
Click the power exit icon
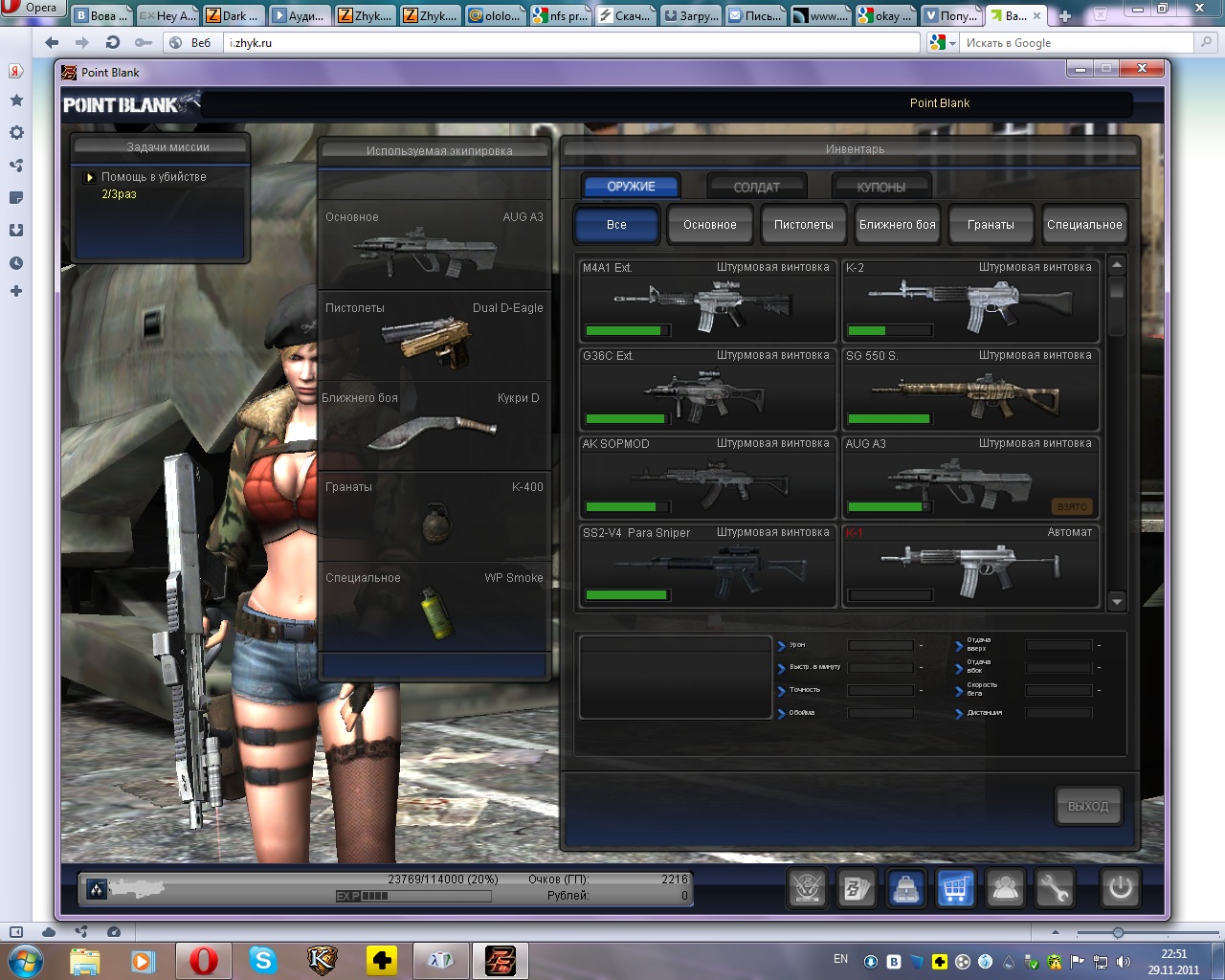pyautogui.click(x=1120, y=889)
